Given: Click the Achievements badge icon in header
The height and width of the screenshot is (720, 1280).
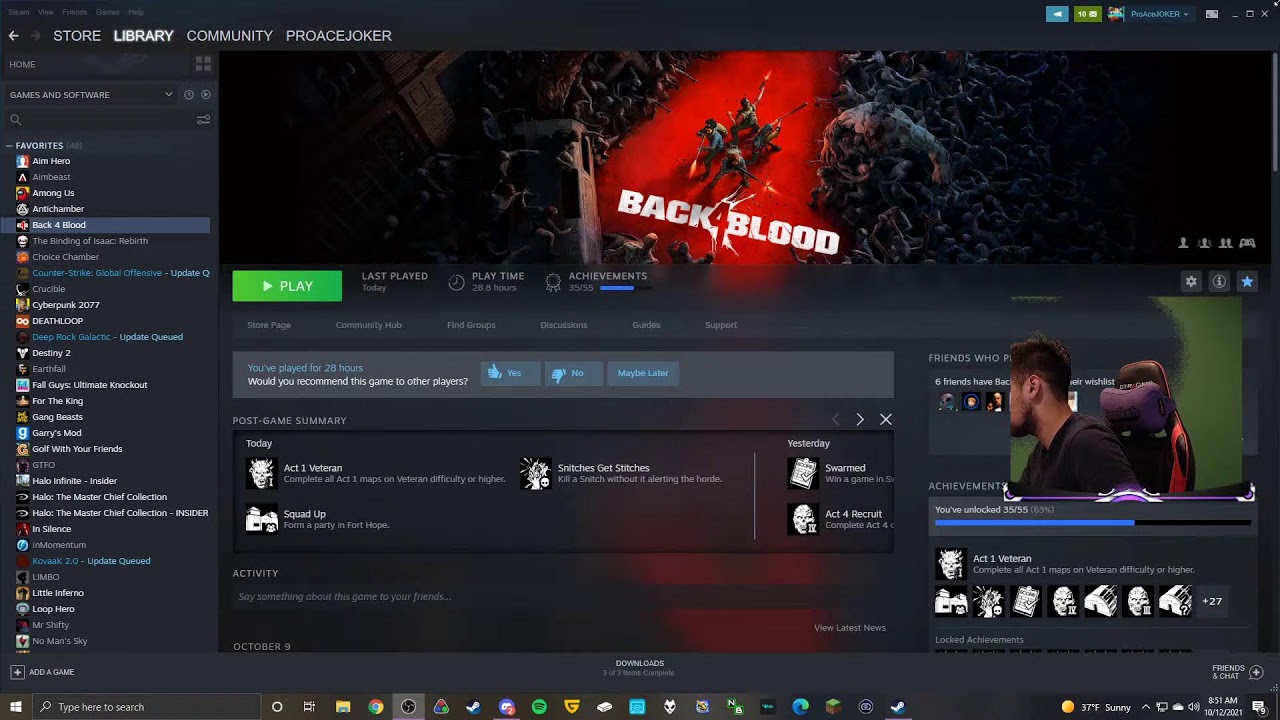Looking at the screenshot, I should tap(553, 283).
